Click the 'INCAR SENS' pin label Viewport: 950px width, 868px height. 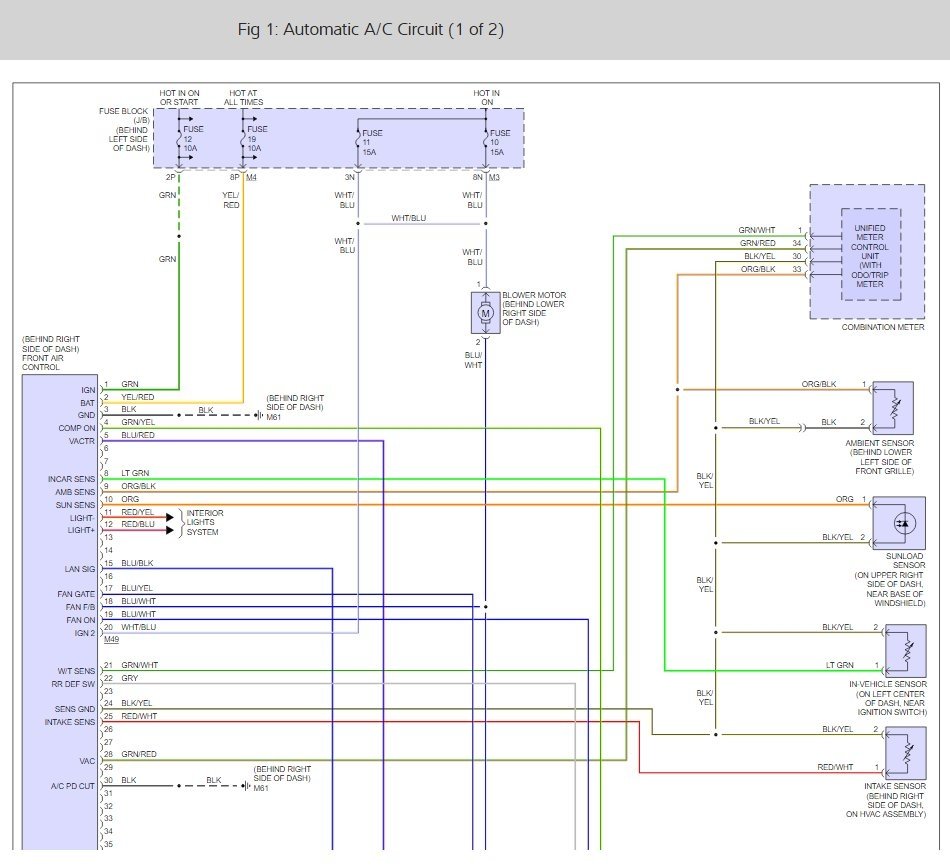point(71,479)
